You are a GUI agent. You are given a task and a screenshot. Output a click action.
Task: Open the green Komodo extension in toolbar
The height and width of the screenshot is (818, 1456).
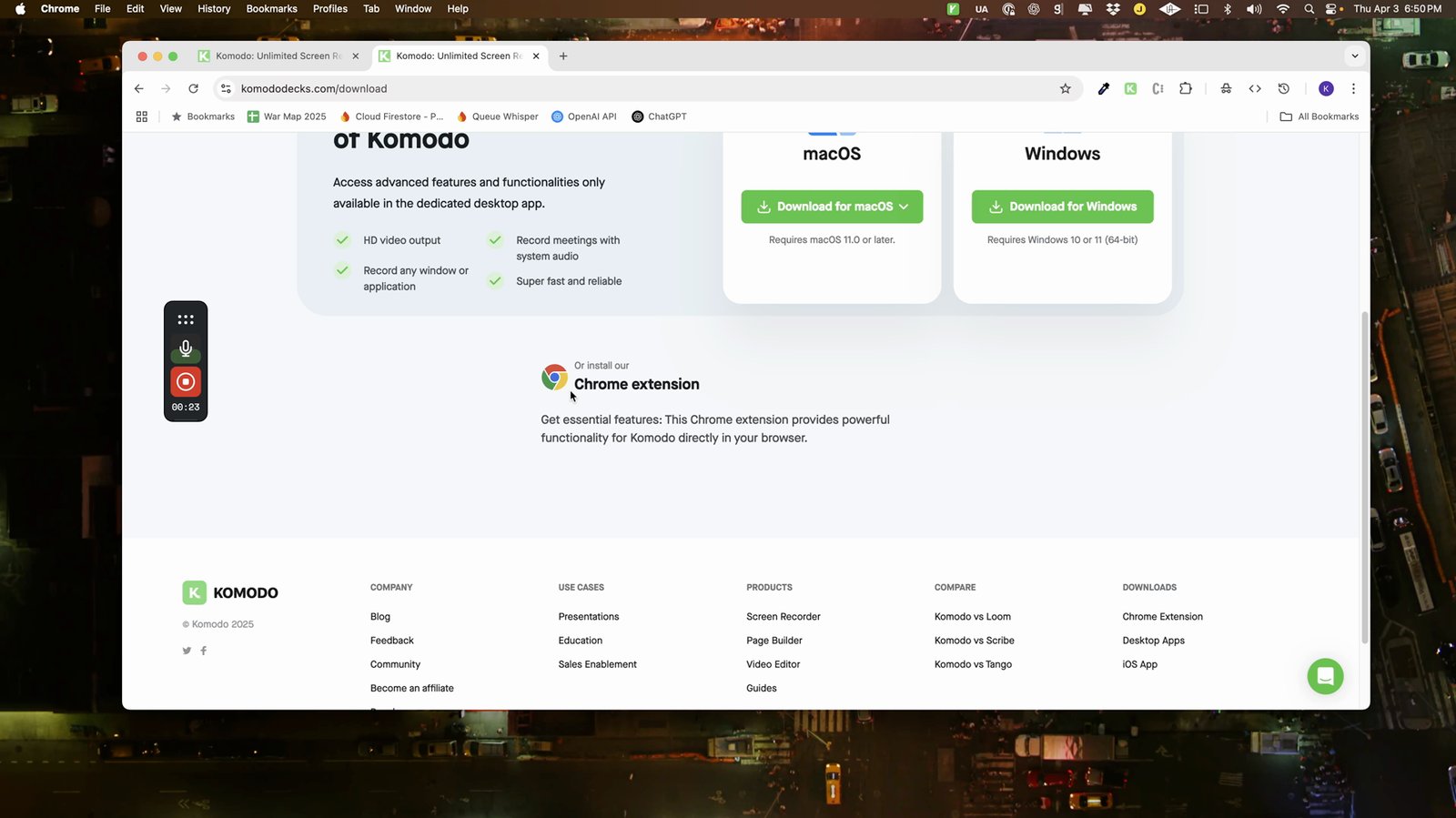[1130, 88]
